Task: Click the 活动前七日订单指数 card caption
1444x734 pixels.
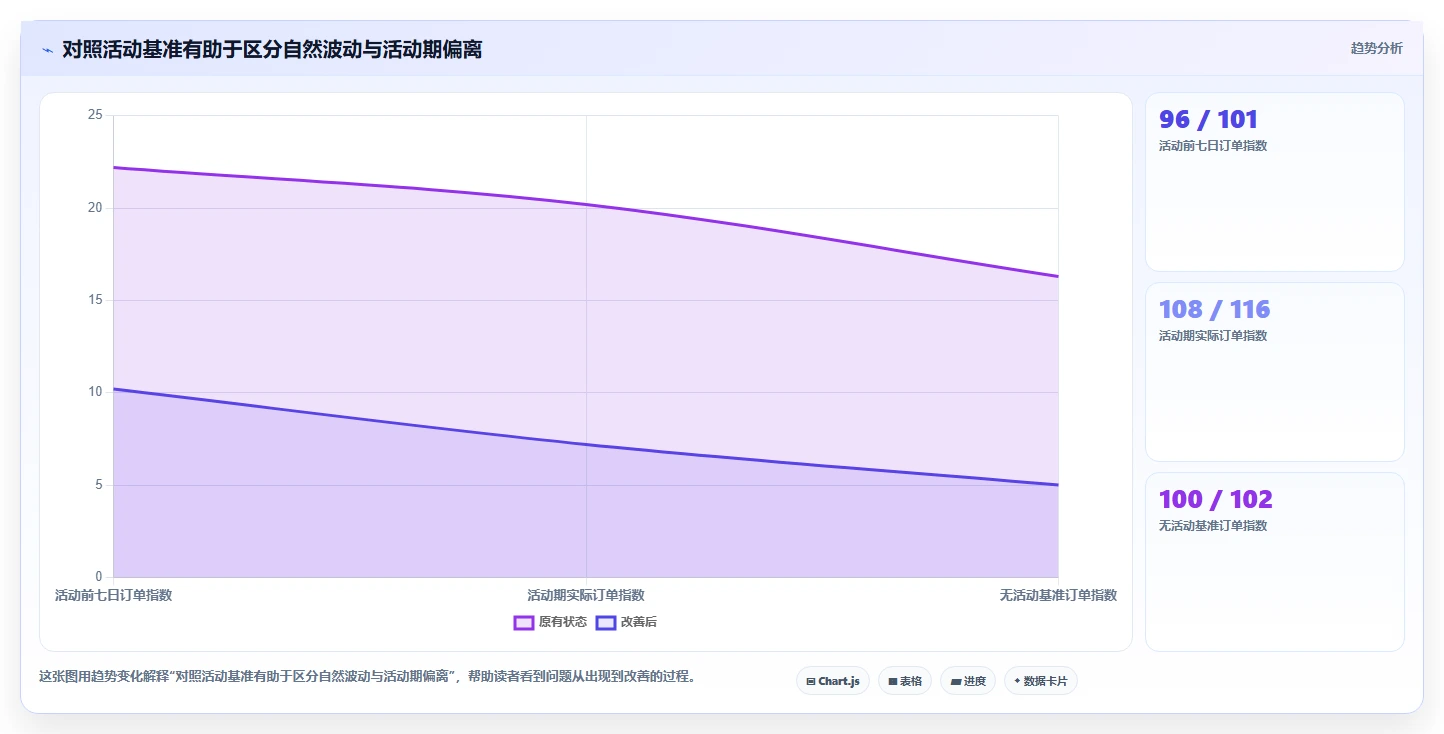Action: coord(1213,146)
